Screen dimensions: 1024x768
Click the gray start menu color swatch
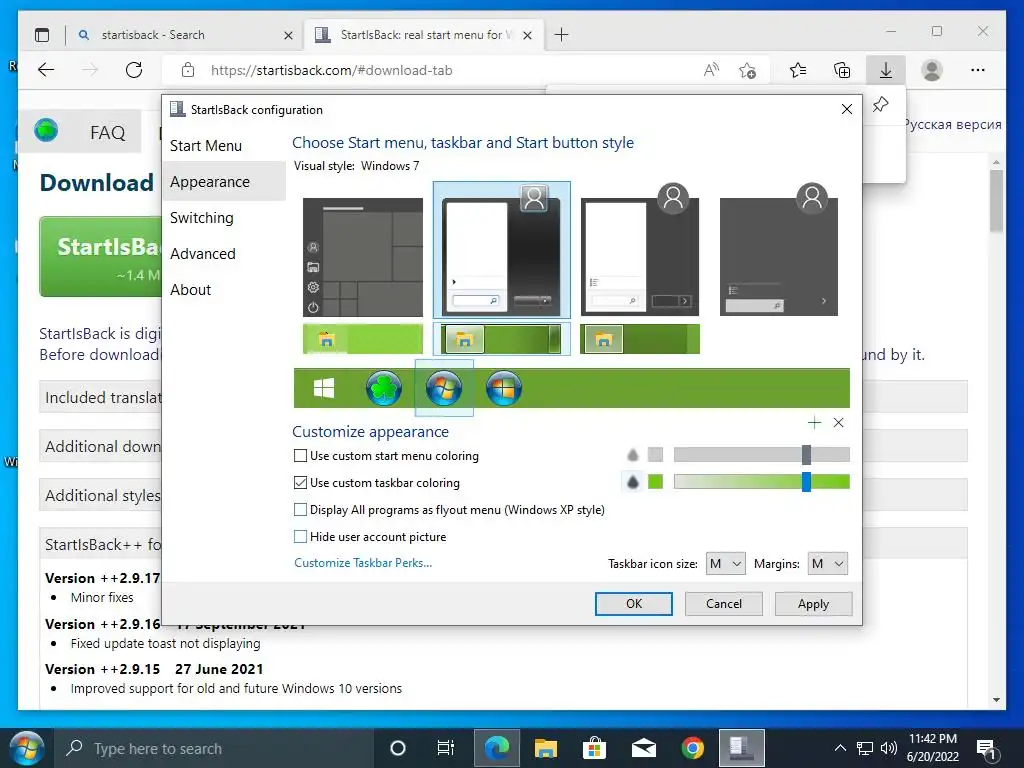point(655,455)
